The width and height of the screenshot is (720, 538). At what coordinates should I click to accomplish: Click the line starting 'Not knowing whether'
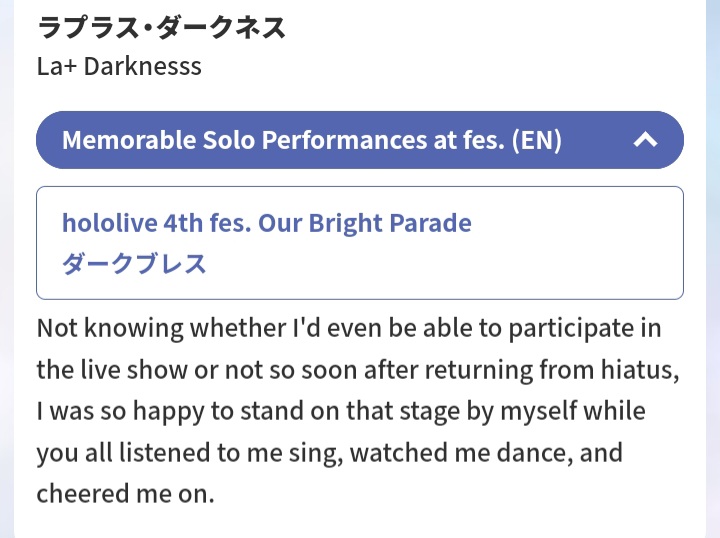(x=349, y=329)
